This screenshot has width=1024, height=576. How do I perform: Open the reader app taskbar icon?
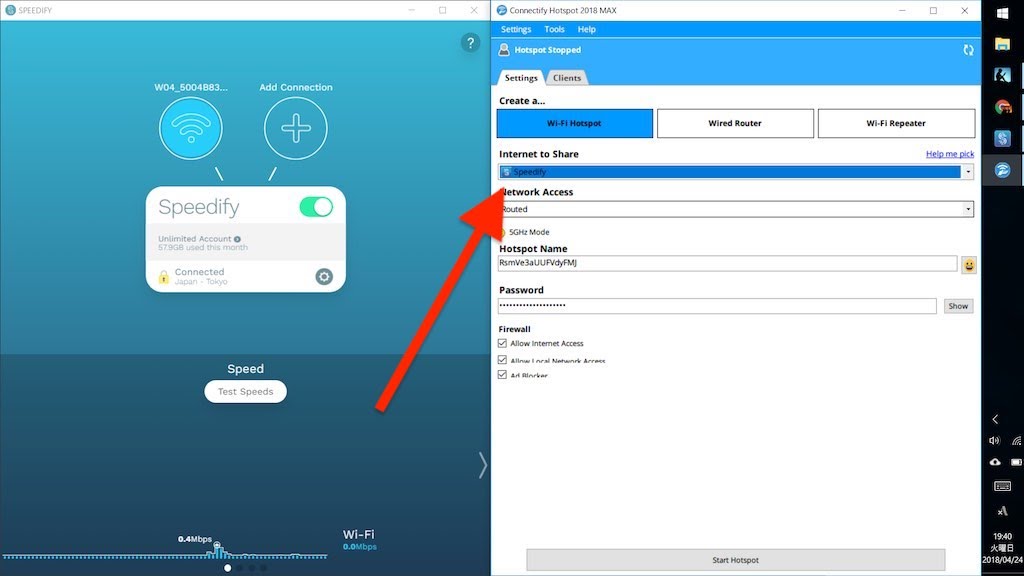point(1002,75)
